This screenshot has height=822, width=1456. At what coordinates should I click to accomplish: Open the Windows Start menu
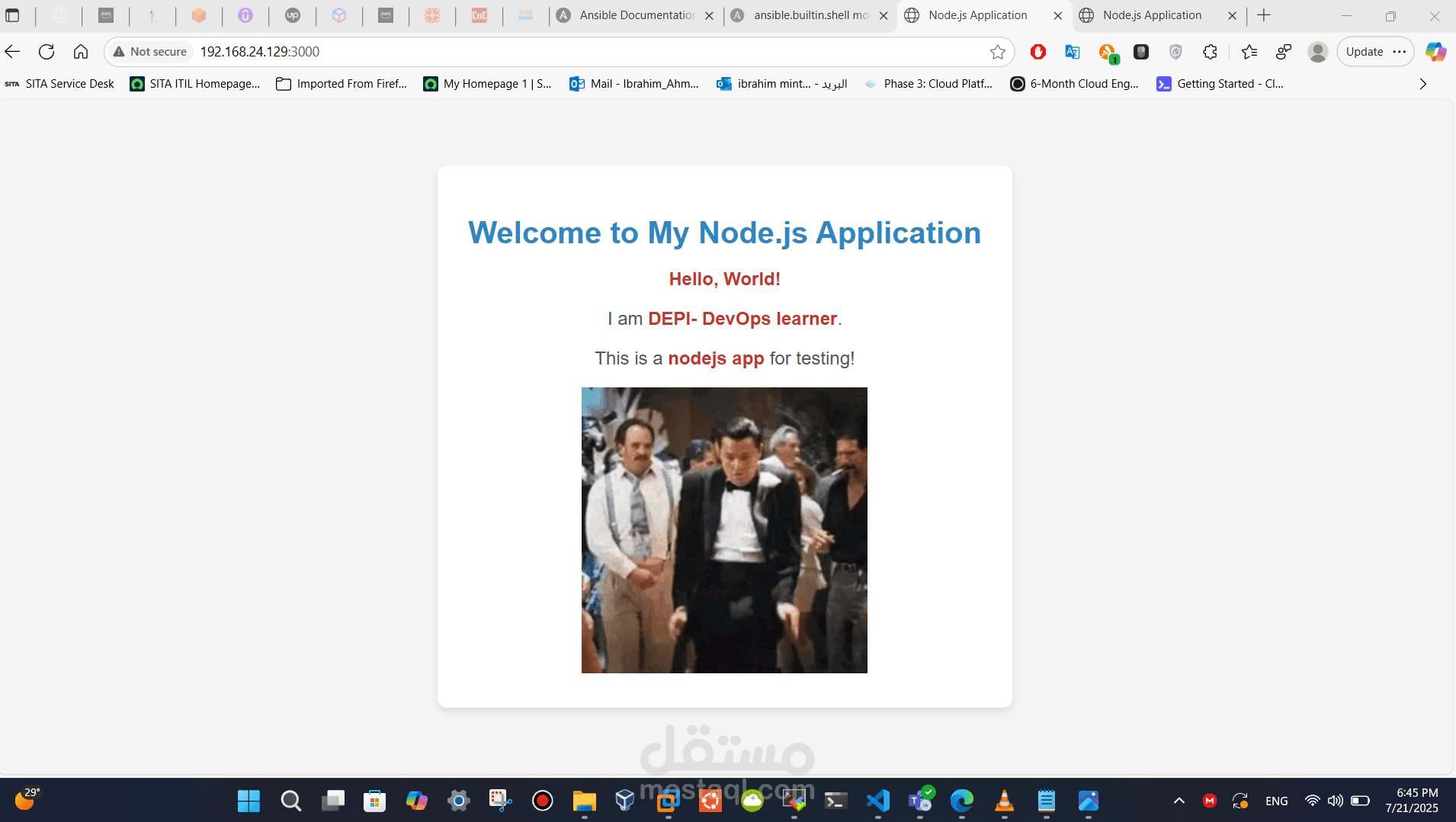[249, 801]
